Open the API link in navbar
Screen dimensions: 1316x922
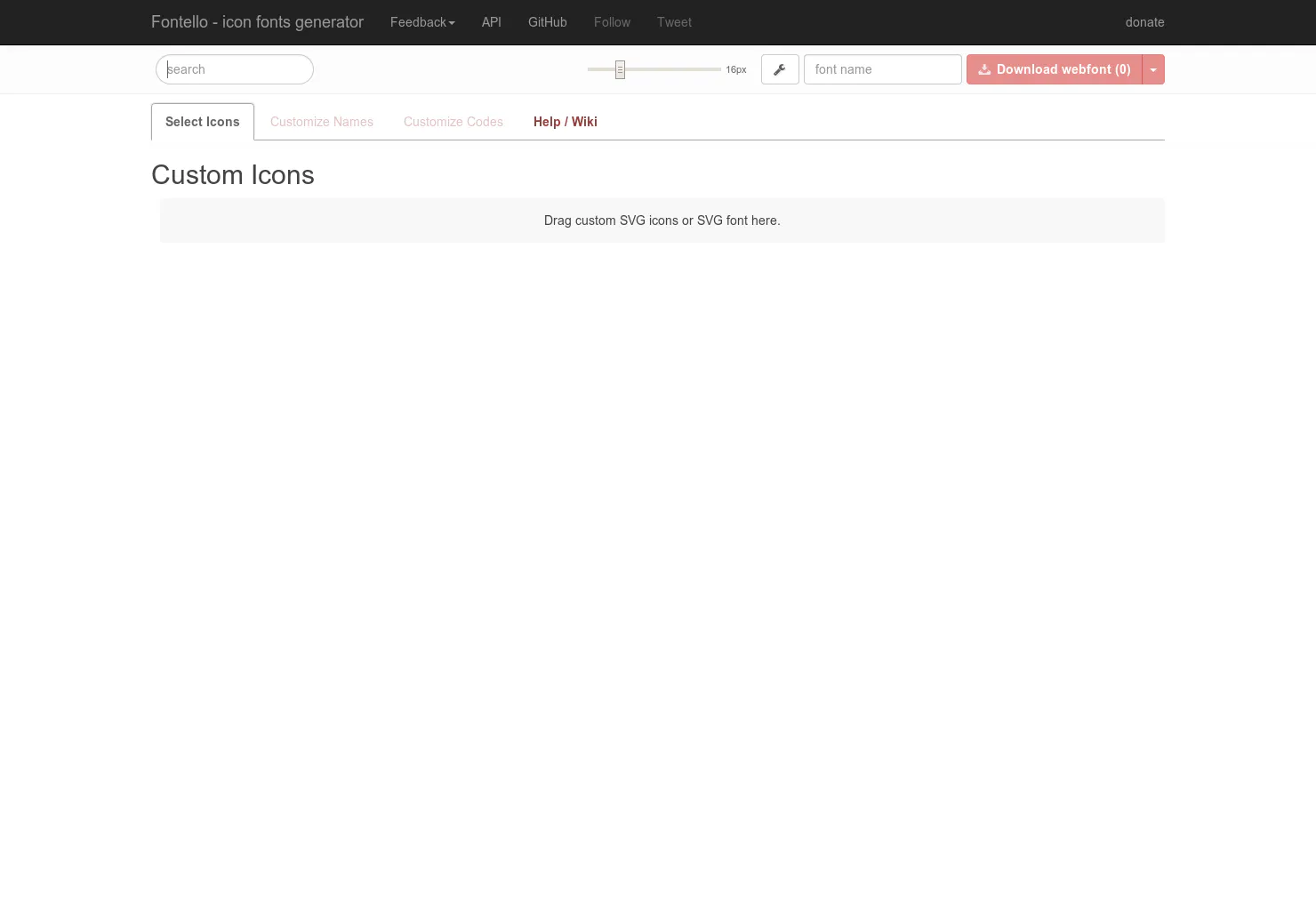[x=492, y=22]
